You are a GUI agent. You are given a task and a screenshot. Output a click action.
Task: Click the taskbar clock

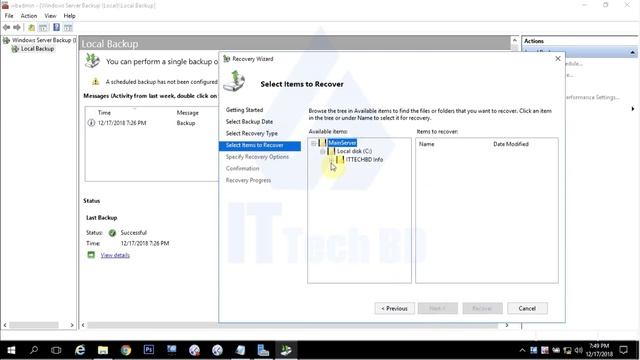tap(599, 350)
